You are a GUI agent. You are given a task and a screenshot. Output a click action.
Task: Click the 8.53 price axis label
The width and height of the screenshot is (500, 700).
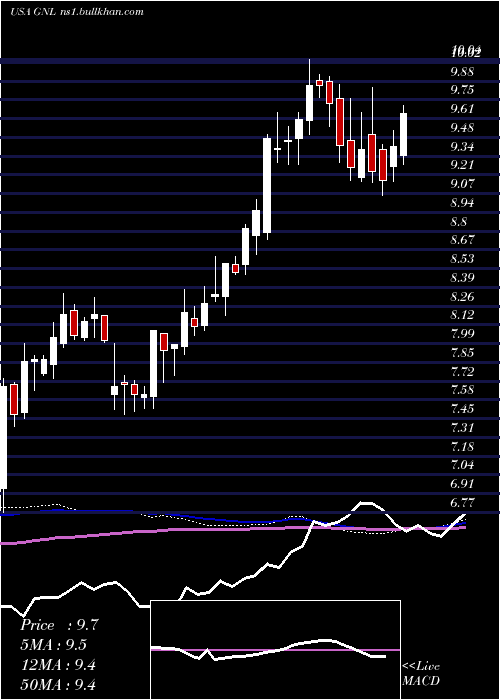(x=464, y=259)
